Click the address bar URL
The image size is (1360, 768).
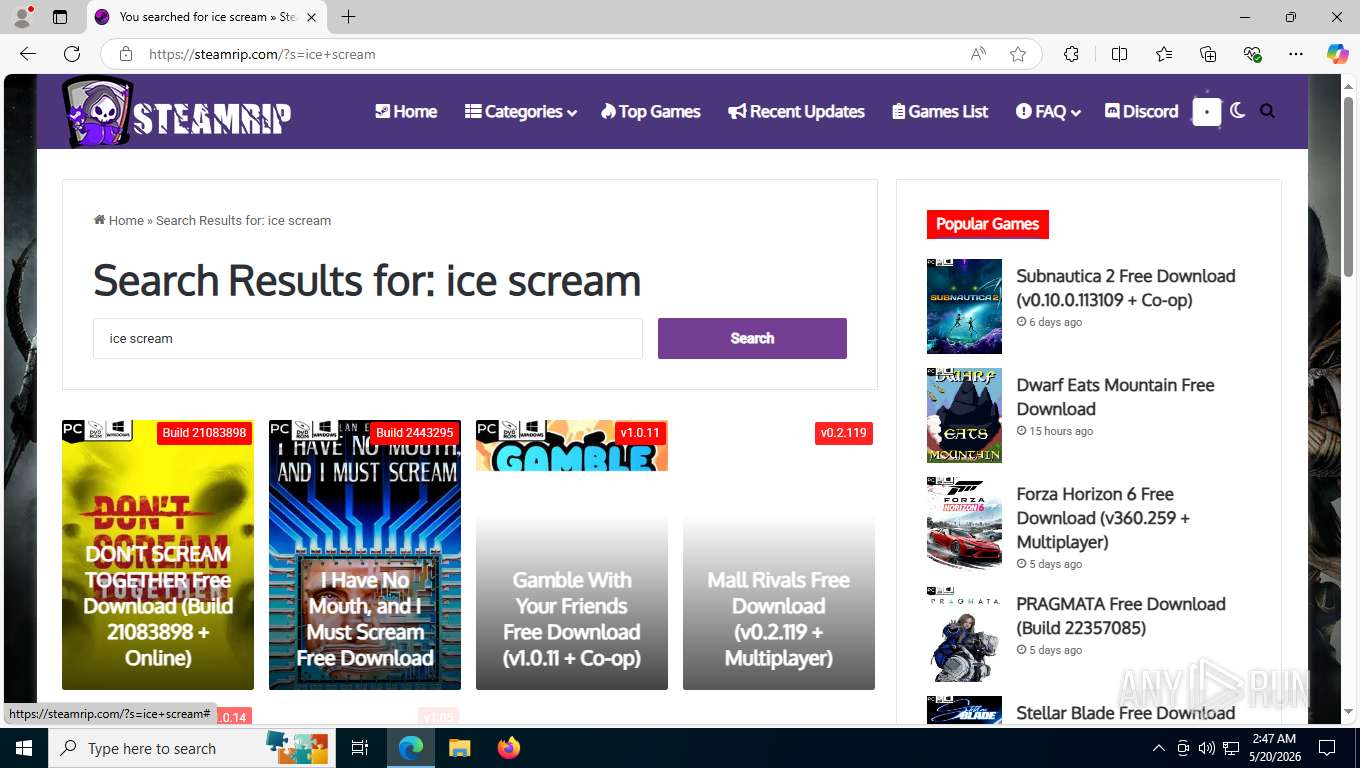(262, 54)
